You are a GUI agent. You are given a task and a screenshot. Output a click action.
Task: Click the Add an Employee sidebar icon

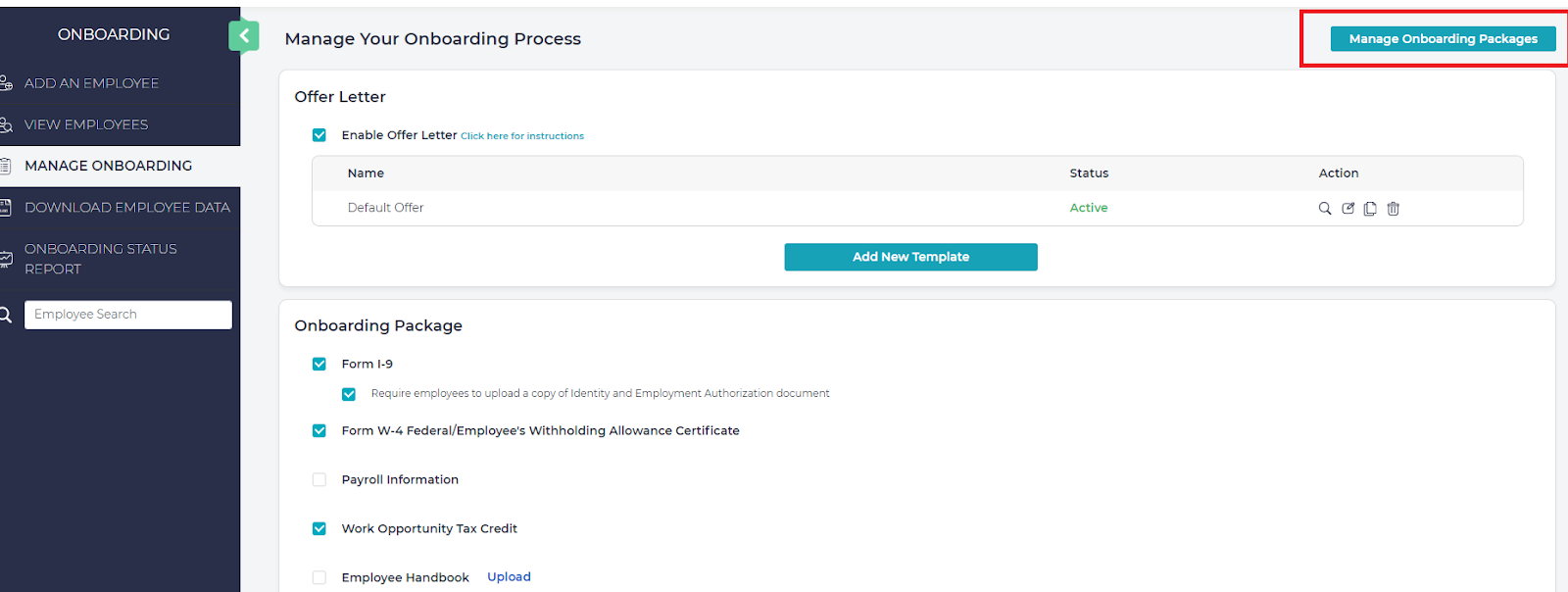click(x=6, y=83)
